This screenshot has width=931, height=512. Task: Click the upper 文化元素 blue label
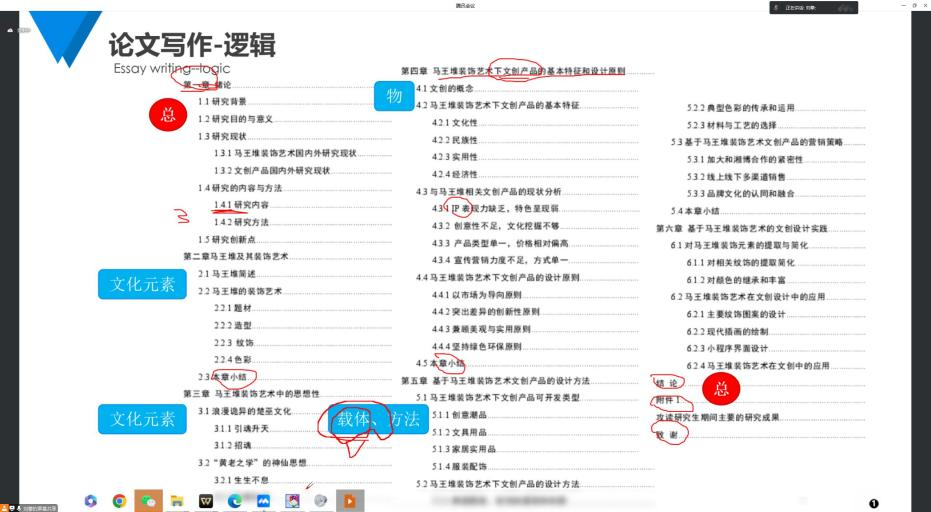142,285
